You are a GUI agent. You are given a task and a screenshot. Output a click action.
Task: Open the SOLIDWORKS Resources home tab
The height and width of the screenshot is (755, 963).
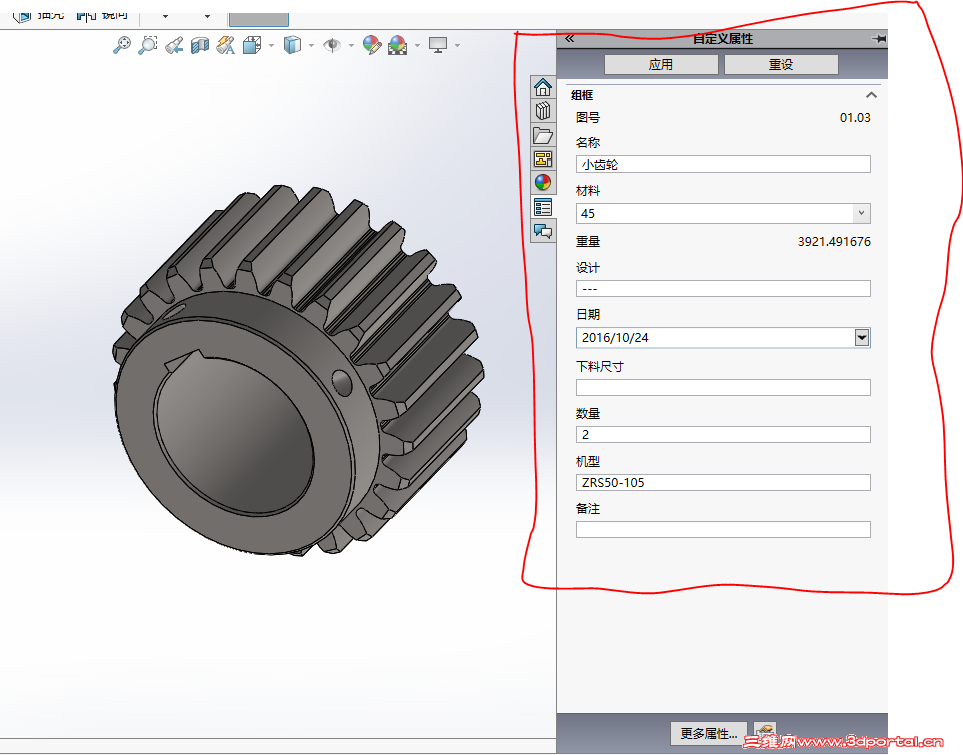[x=543, y=87]
